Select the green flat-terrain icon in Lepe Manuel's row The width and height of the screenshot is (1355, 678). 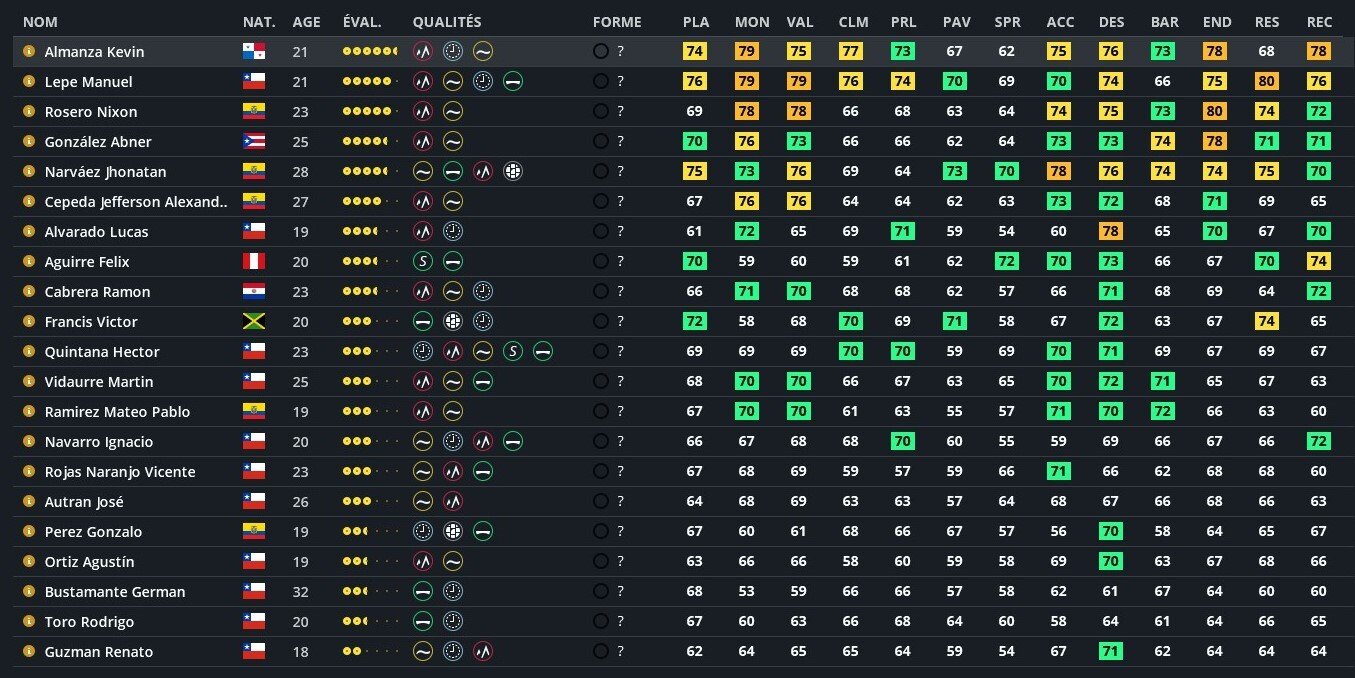pos(513,82)
